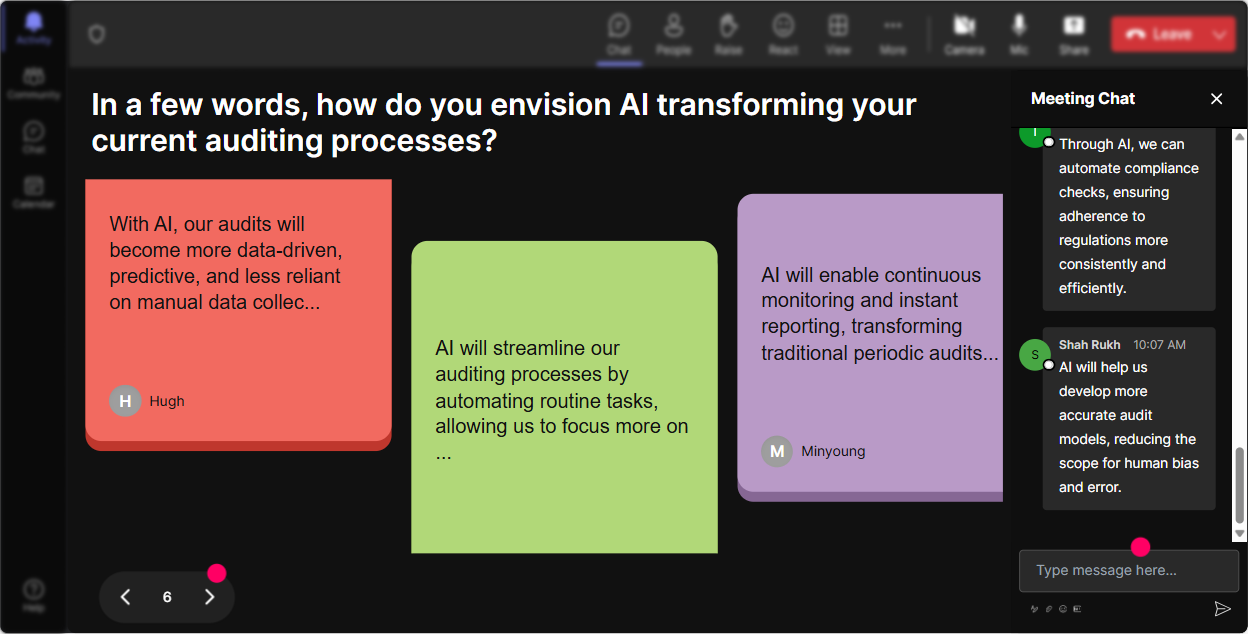Select Hugh's red response card
This screenshot has width=1248, height=634.
tap(238, 315)
